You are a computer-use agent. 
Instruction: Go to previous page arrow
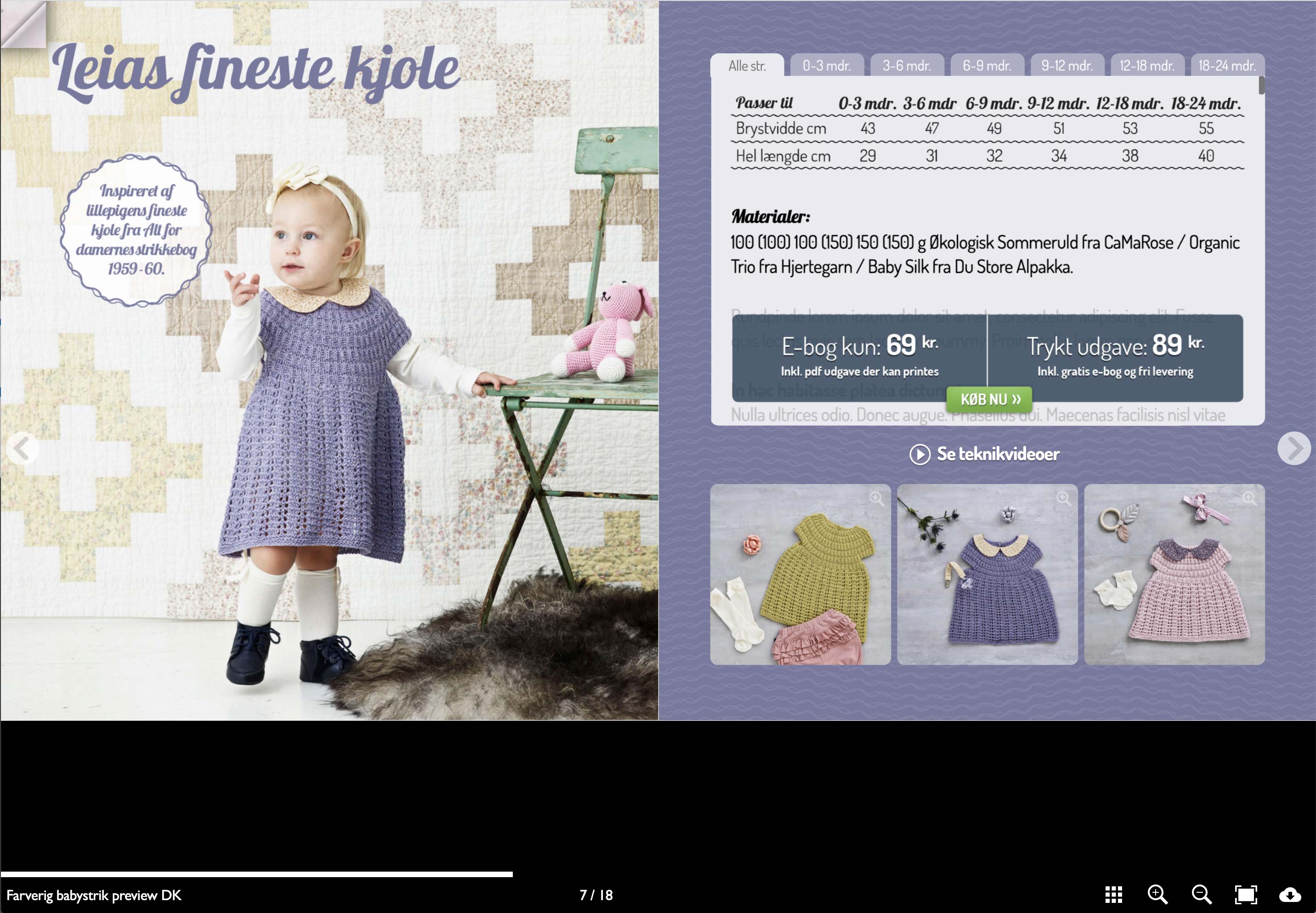[x=23, y=449]
